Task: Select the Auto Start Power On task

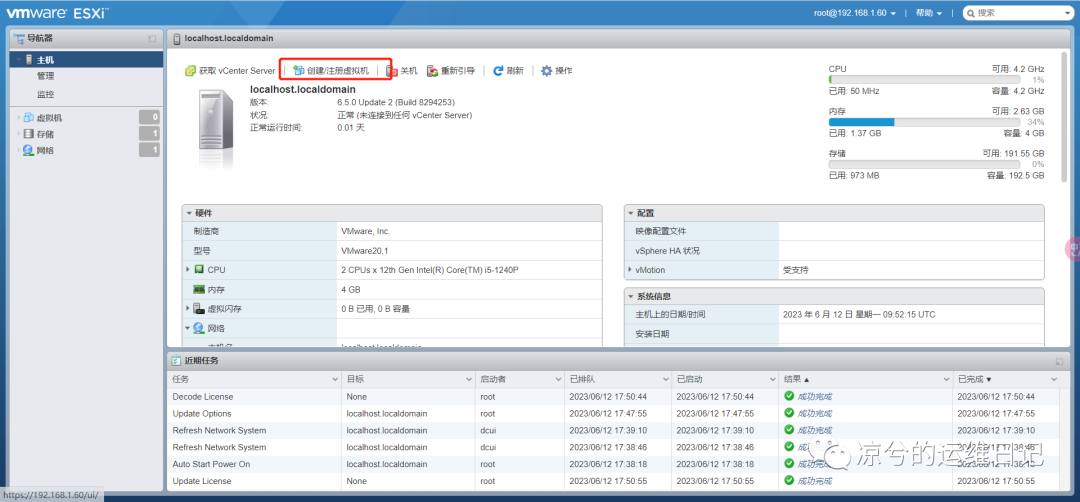Action: [x=614, y=464]
